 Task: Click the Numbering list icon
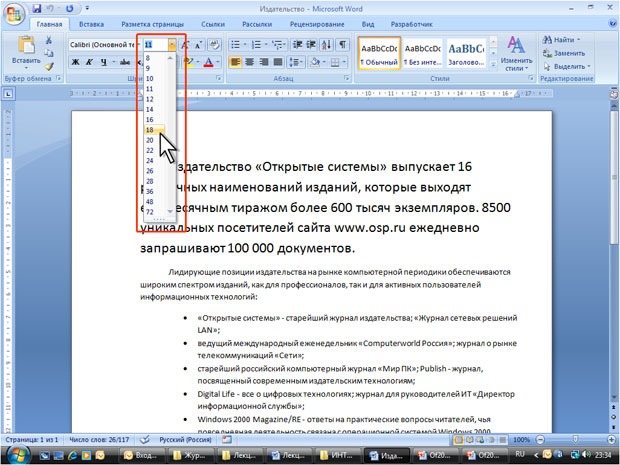[x=256, y=45]
